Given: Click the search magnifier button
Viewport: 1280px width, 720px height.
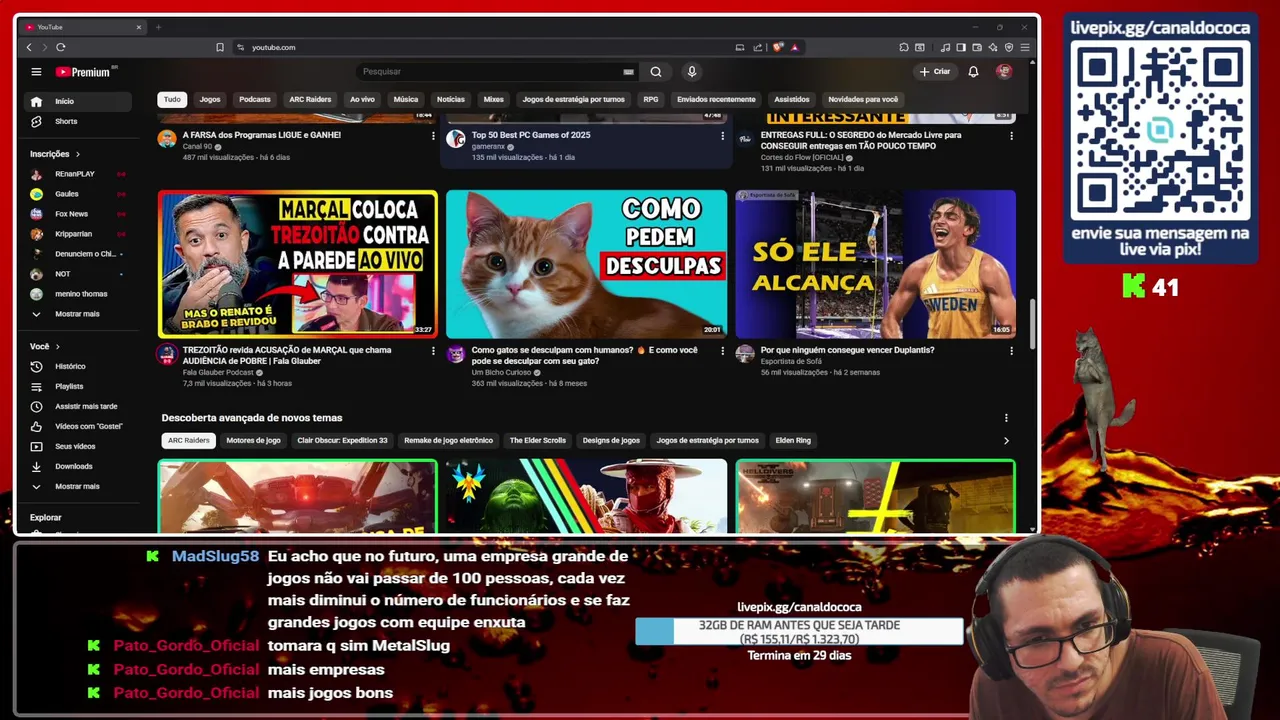Looking at the screenshot, I should point(656,72).
